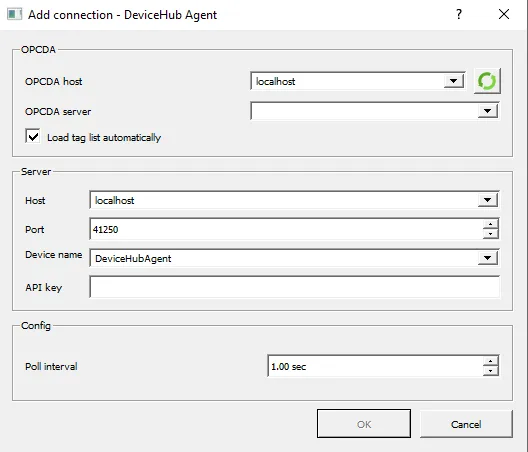528x452 pixels.
Task: Click the Device name label
Action: [x=54, y=255]
